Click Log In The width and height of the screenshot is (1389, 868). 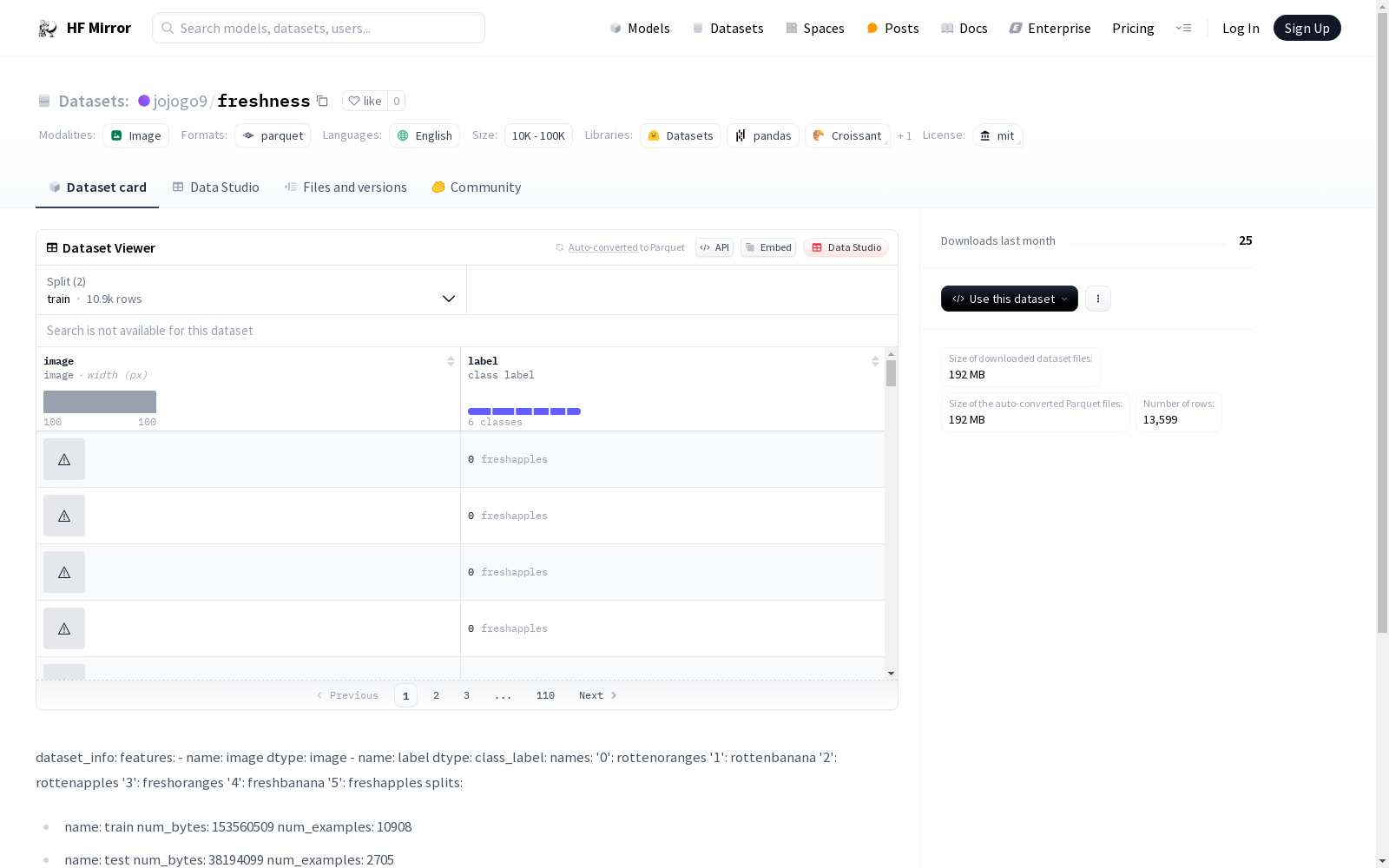pyautogui.click(x=1241, y=28)
